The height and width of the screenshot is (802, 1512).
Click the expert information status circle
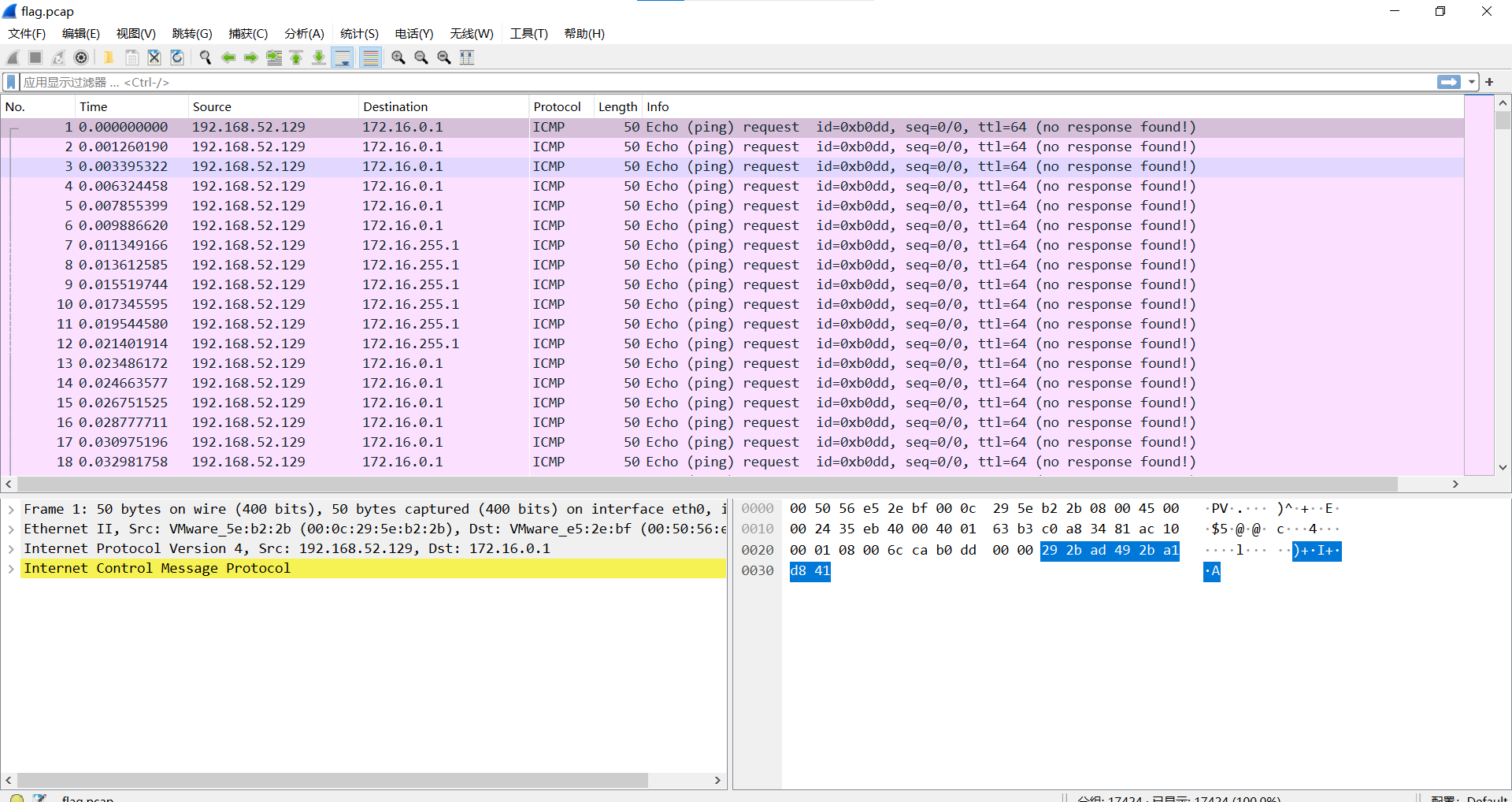click(17, 798)
